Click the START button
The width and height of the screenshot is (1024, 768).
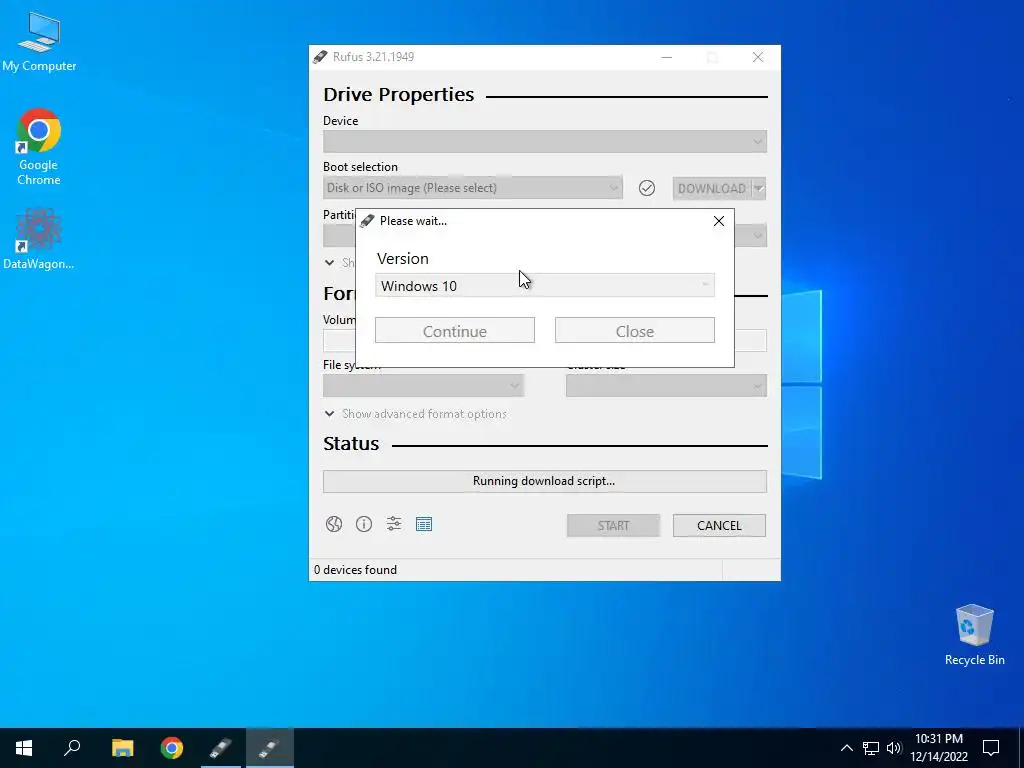(x=613, y=526)
